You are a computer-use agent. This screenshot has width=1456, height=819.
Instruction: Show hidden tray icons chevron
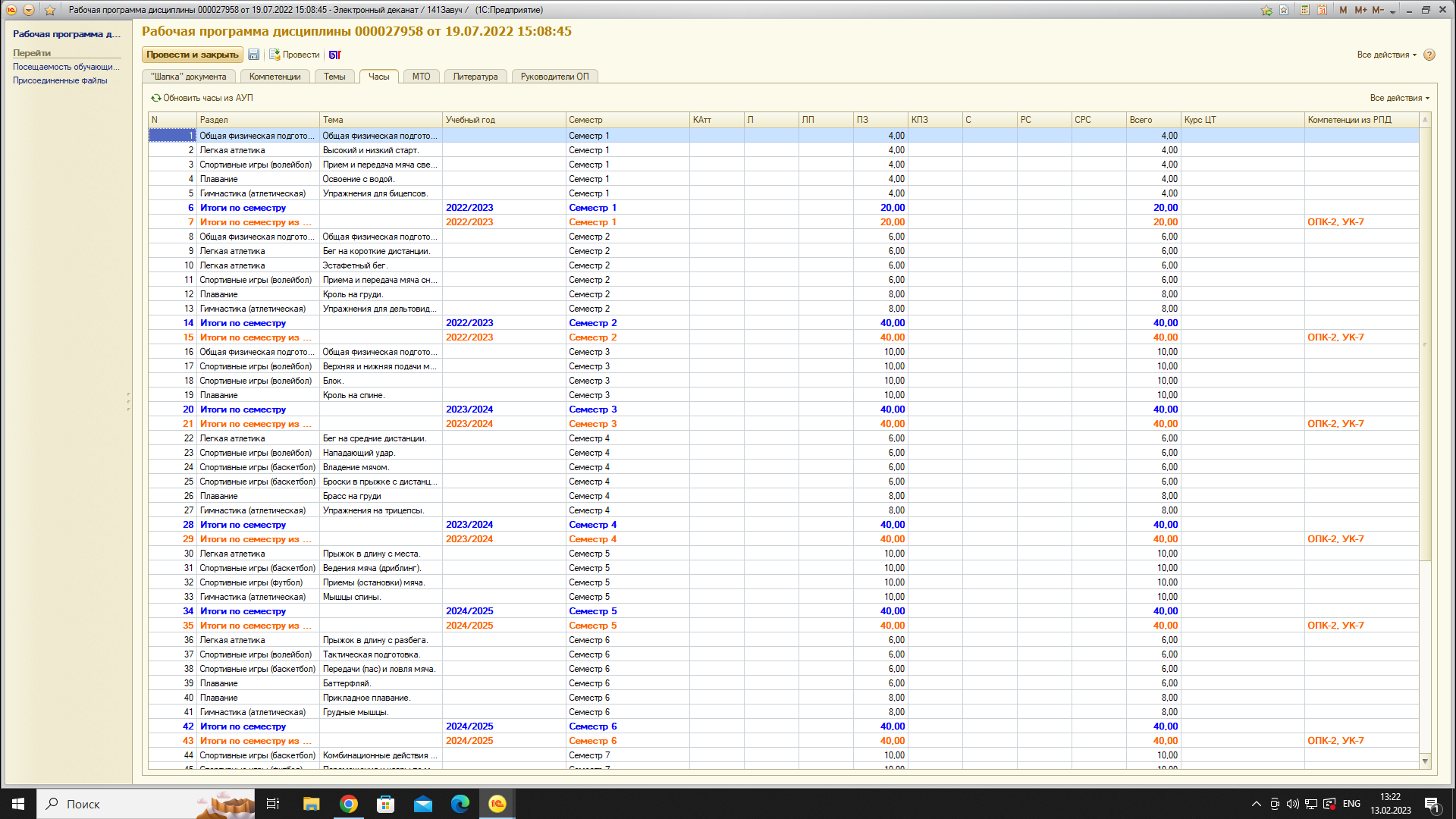point(1257,804)
